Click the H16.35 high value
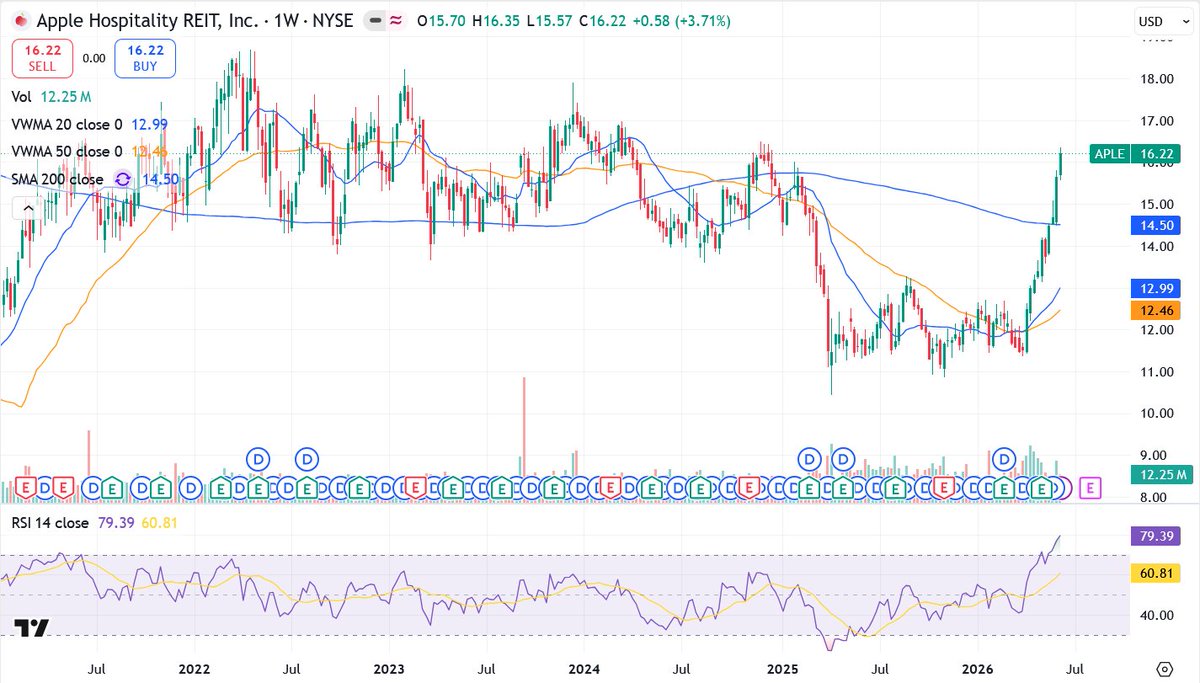1200x683 pixels. point(496,21)
